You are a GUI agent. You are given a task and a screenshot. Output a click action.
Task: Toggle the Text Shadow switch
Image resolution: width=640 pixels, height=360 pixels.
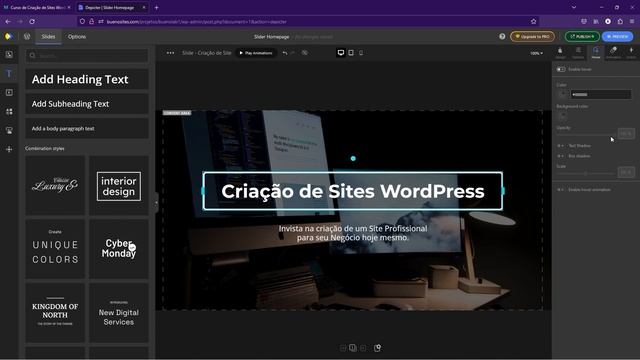(x=560, y=146)
